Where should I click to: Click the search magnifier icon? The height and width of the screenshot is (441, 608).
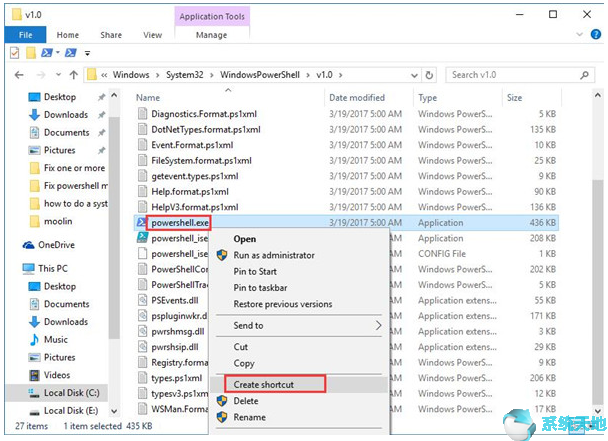pyautogui.click(x=584, y=75)
